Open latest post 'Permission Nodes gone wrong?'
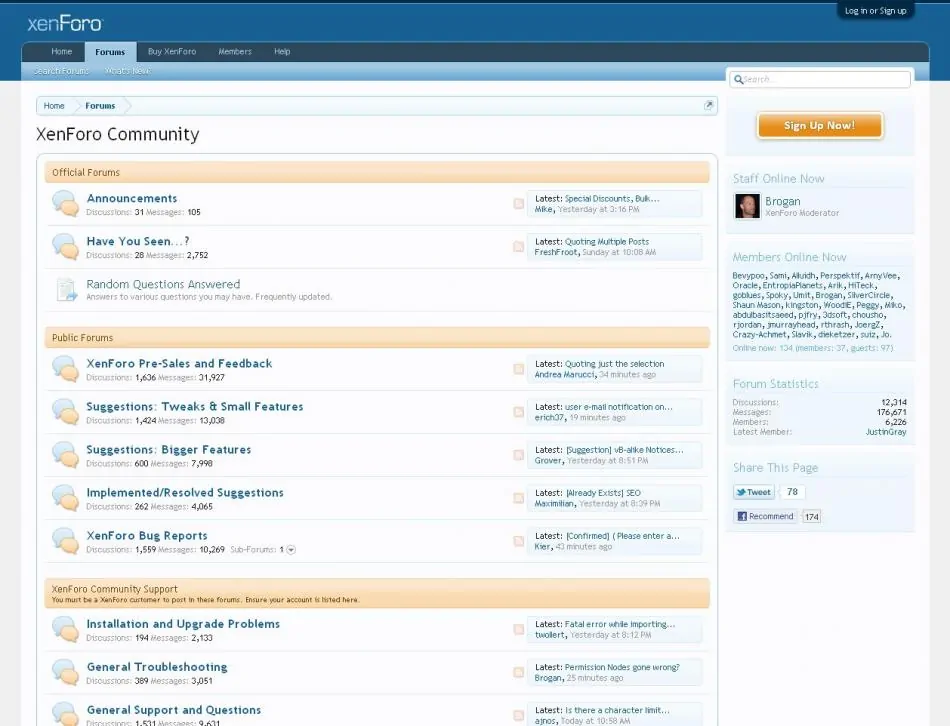 pyautogui.click(x=622, y=667)
